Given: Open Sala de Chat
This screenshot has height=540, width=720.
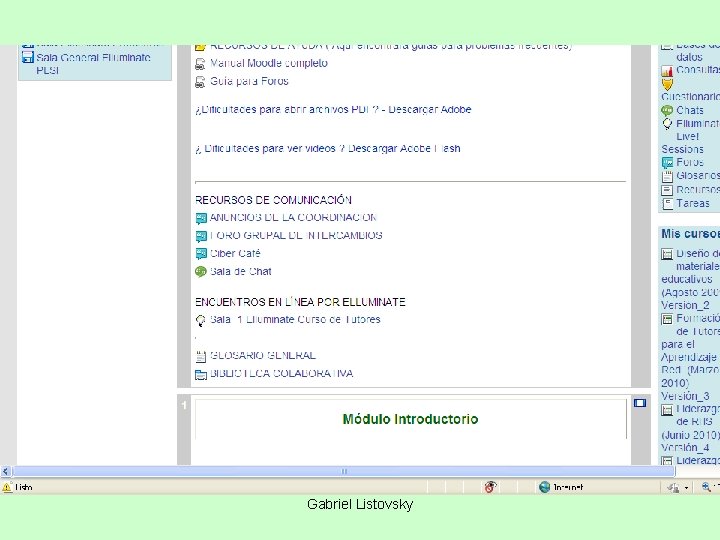Looking at the screenshot, I should 241,271.
